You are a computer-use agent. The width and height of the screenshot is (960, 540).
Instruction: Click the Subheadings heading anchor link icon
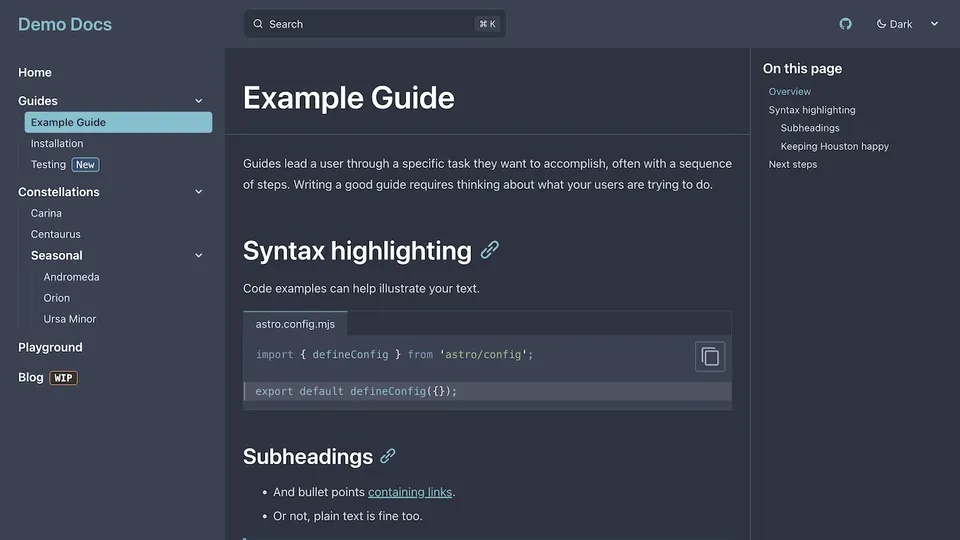388,456
